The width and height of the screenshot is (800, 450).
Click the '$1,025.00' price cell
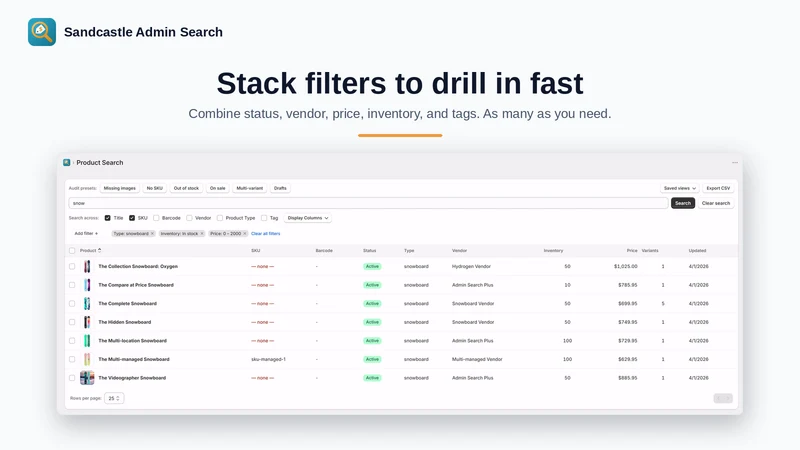pos(626,266)
